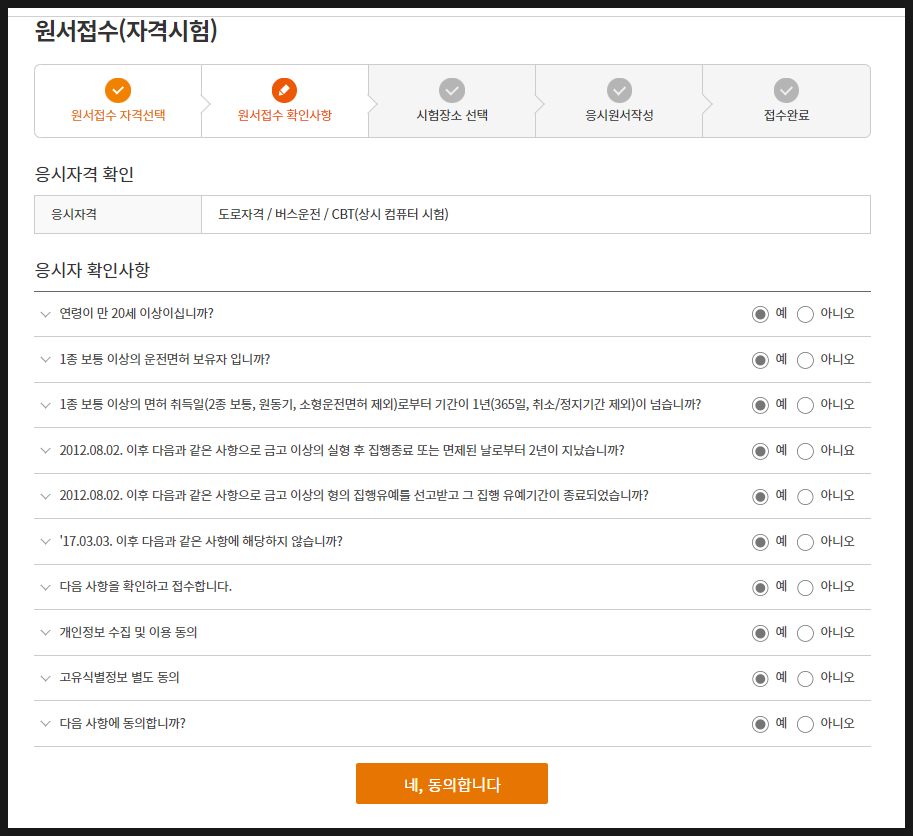Select 예 for 운전면허 보유자 question
The width and height of the screenshot is (913, 836).
point(760,360)
